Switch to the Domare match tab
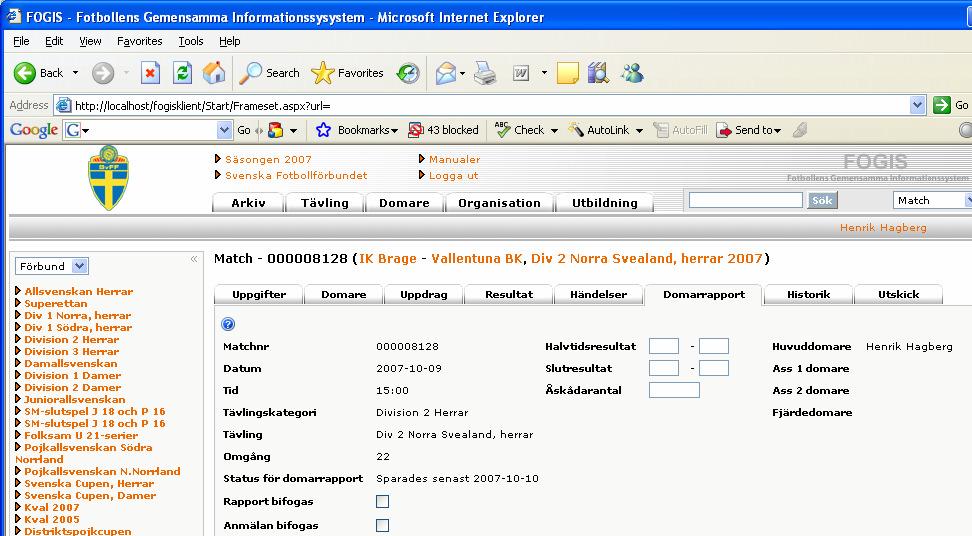Image resolution: width=972 pixels, height=536 pixels. [x=343, y=294]
